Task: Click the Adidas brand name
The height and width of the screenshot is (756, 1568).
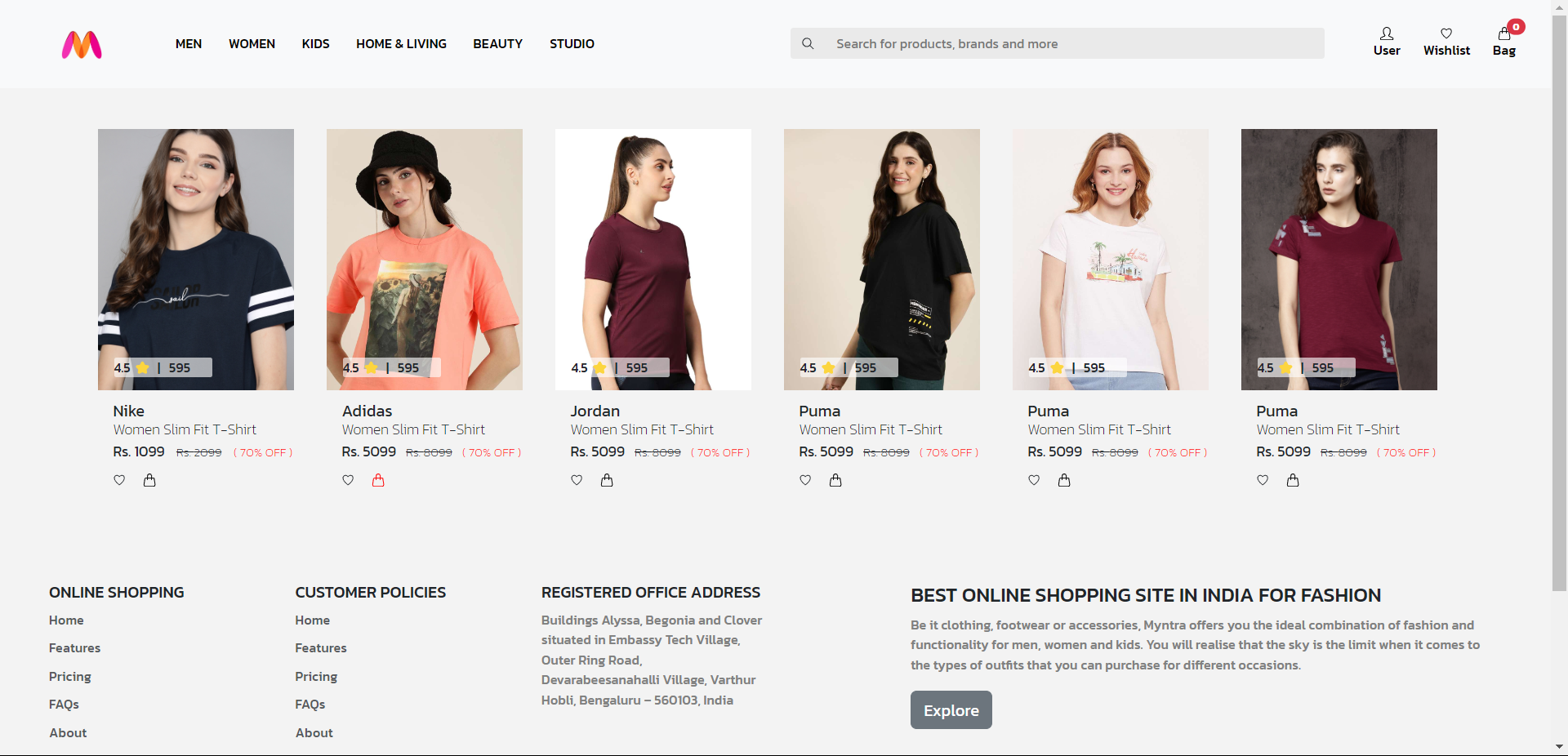Action: 367,411
